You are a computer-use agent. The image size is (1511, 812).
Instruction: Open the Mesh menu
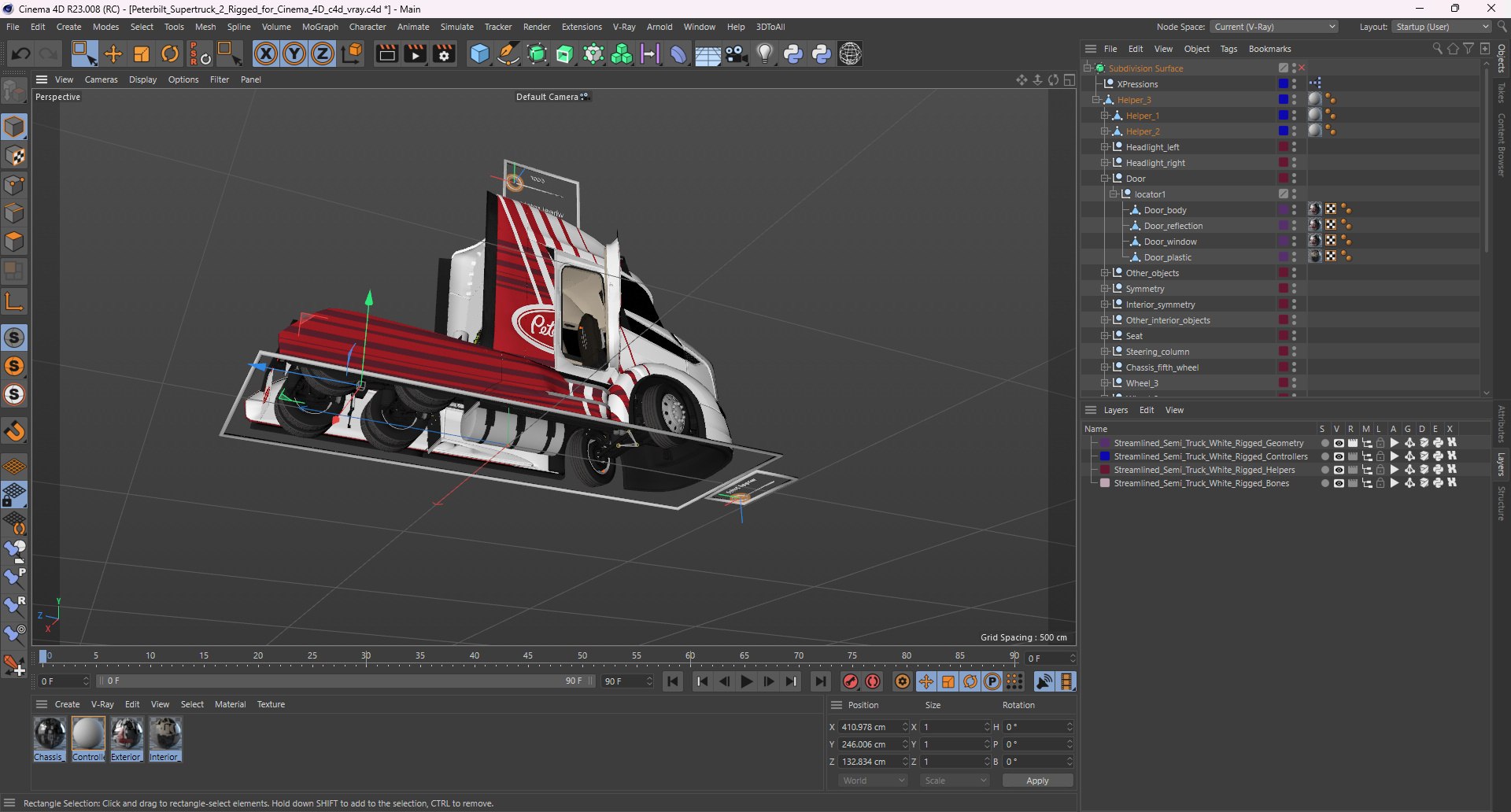205,27
